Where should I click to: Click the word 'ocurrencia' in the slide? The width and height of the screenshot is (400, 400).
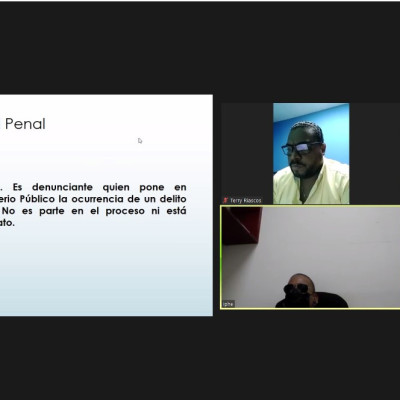[97, 199]
